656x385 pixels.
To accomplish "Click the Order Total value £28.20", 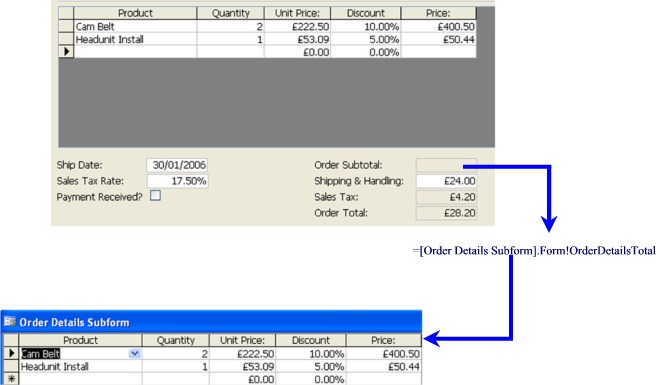I will pyautogui.click(x=446, y=213).
